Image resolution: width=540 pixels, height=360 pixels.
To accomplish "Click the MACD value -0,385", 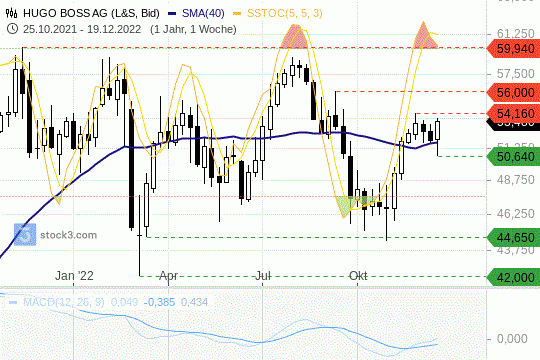I will click(x=159, y=302).
